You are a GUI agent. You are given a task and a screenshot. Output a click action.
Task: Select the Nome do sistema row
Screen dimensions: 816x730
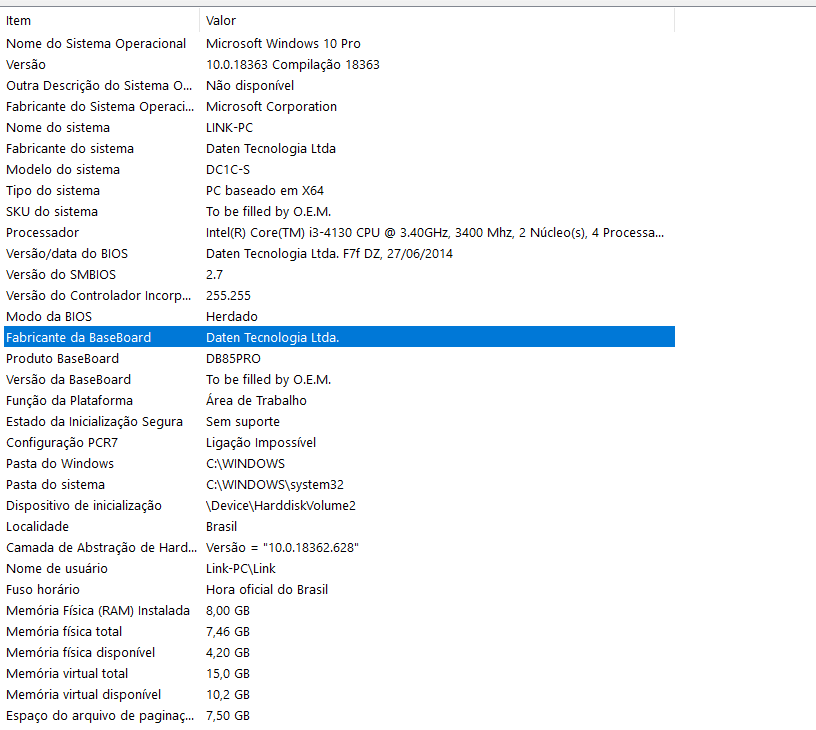click(x=339, y=127)
